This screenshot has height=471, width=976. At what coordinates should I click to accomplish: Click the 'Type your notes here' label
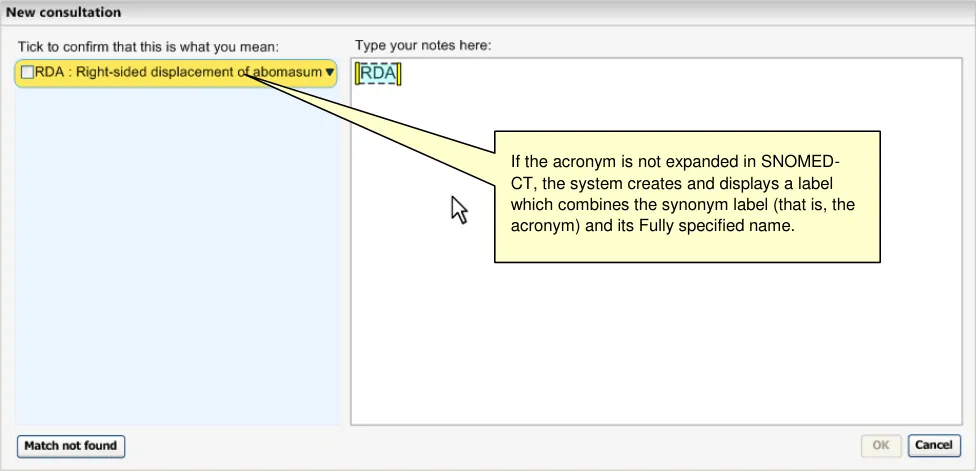coord(423,46)
